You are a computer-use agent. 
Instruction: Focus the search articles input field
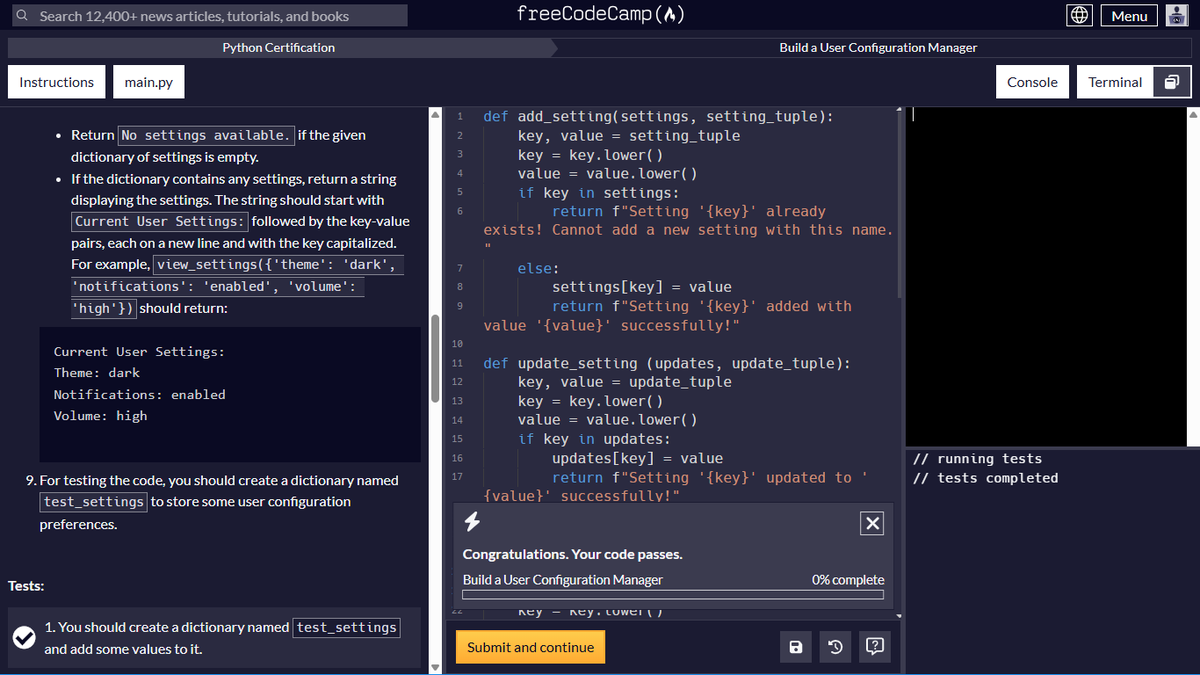pos(208,15)
